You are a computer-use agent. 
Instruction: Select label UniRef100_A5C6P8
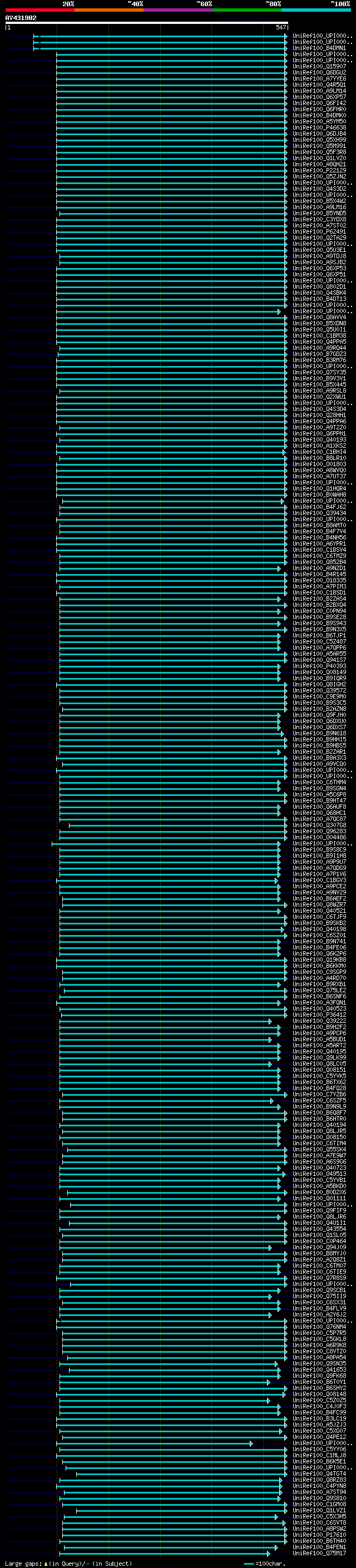point(319,794)
